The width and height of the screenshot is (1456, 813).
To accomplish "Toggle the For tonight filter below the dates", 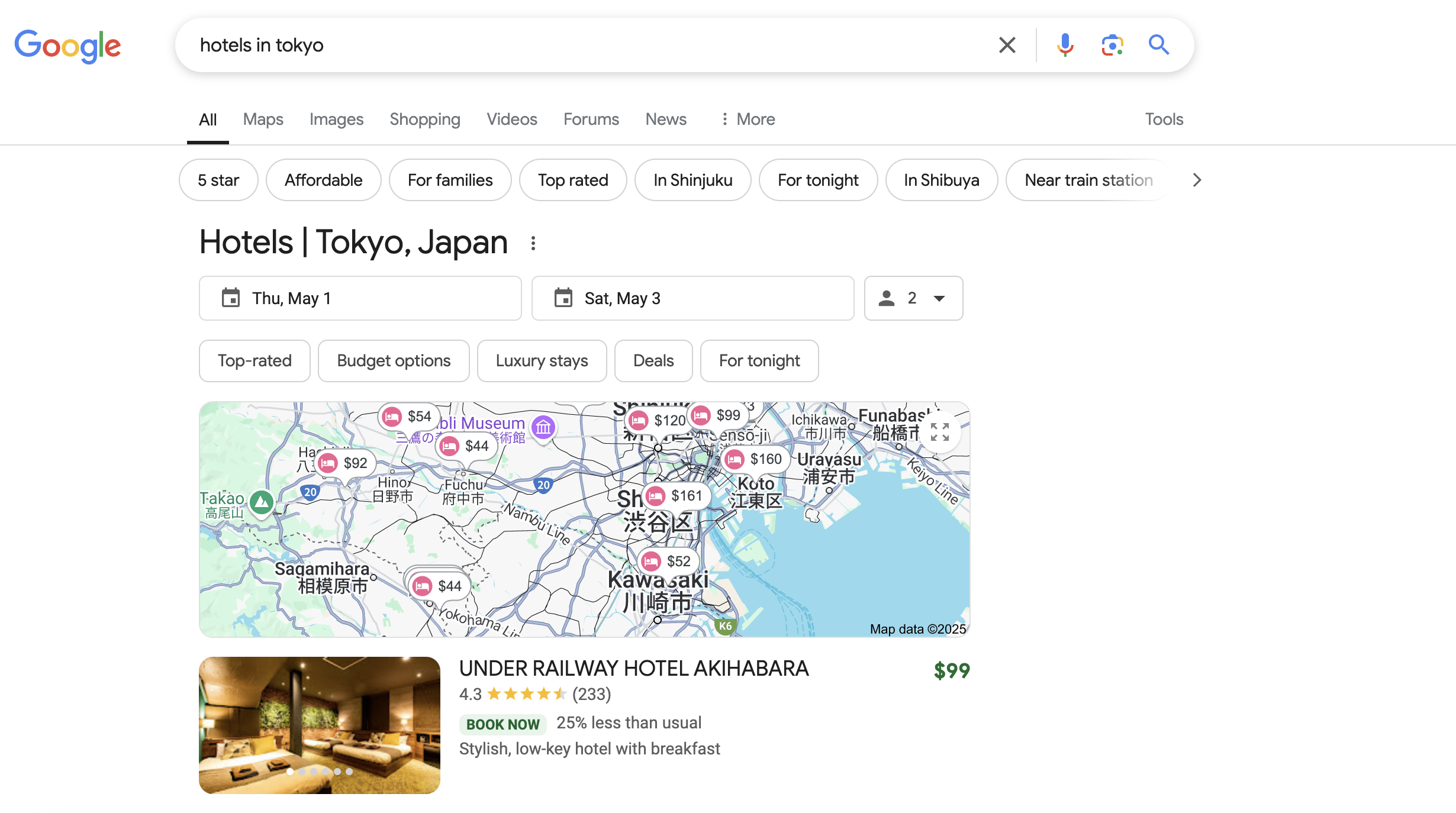I will pyautogui.click(x=759, y=361).
